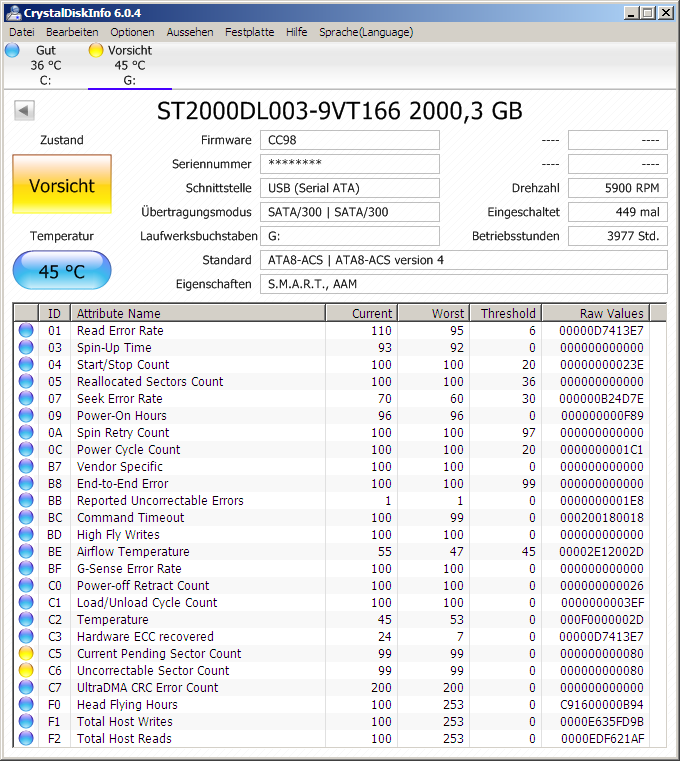Click the Schnittstelle field USB (Serial ATA)
Image resolution: width=680 pixels, height=761 pixels.
[x=350, y=188]
